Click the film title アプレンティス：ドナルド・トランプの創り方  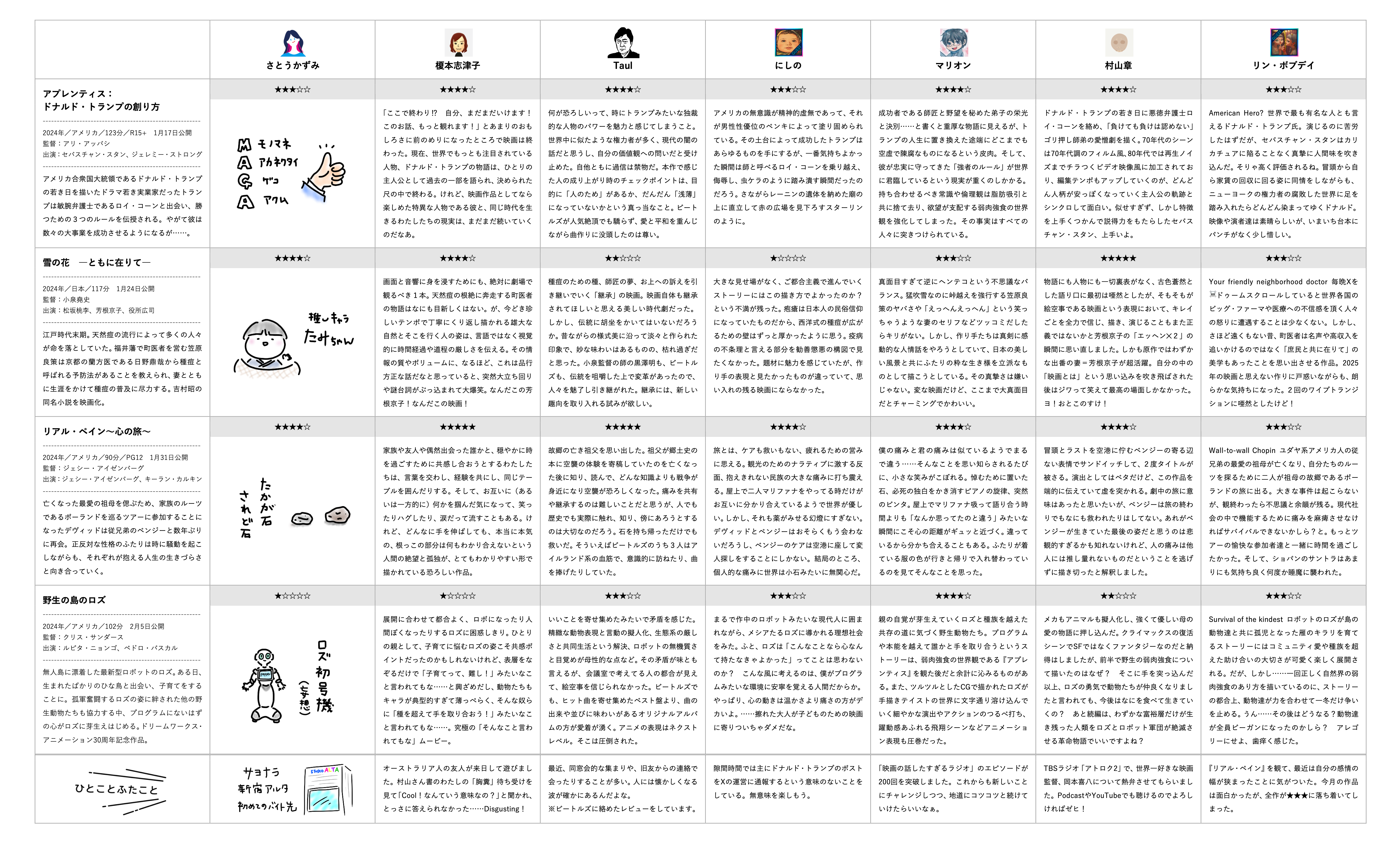101,100
